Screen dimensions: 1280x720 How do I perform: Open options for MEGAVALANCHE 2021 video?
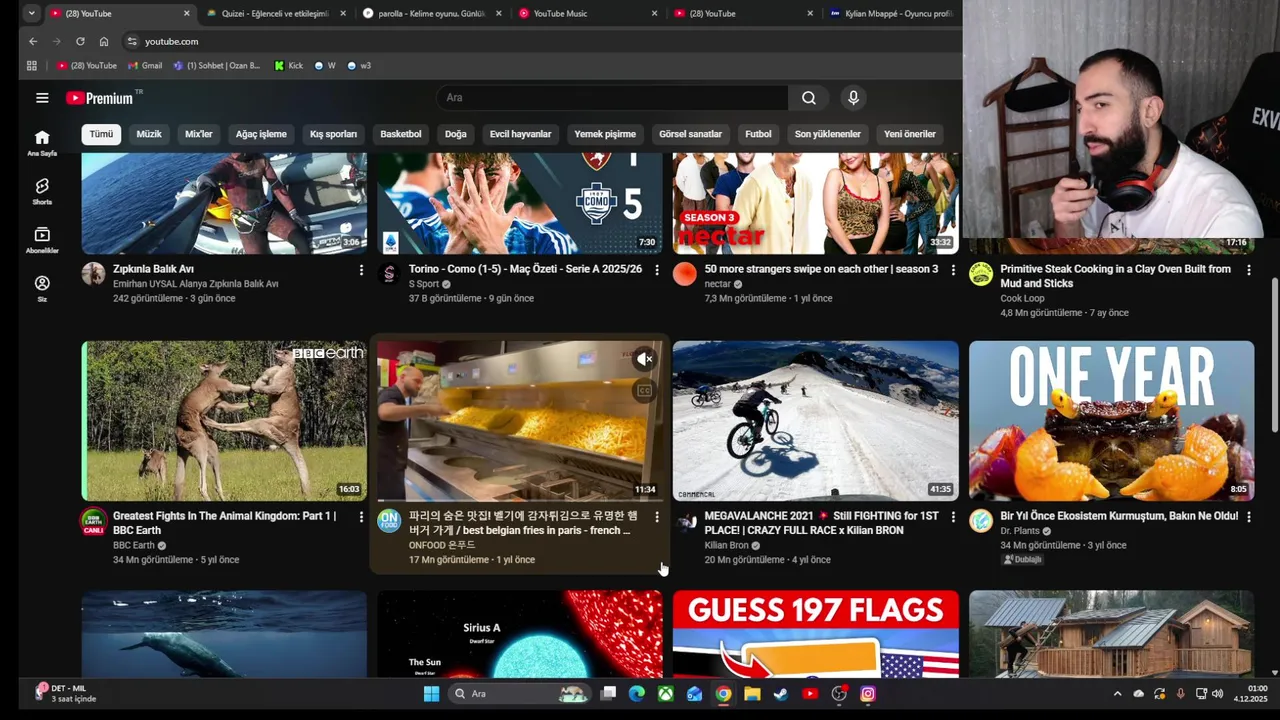[x=953, y=517]
